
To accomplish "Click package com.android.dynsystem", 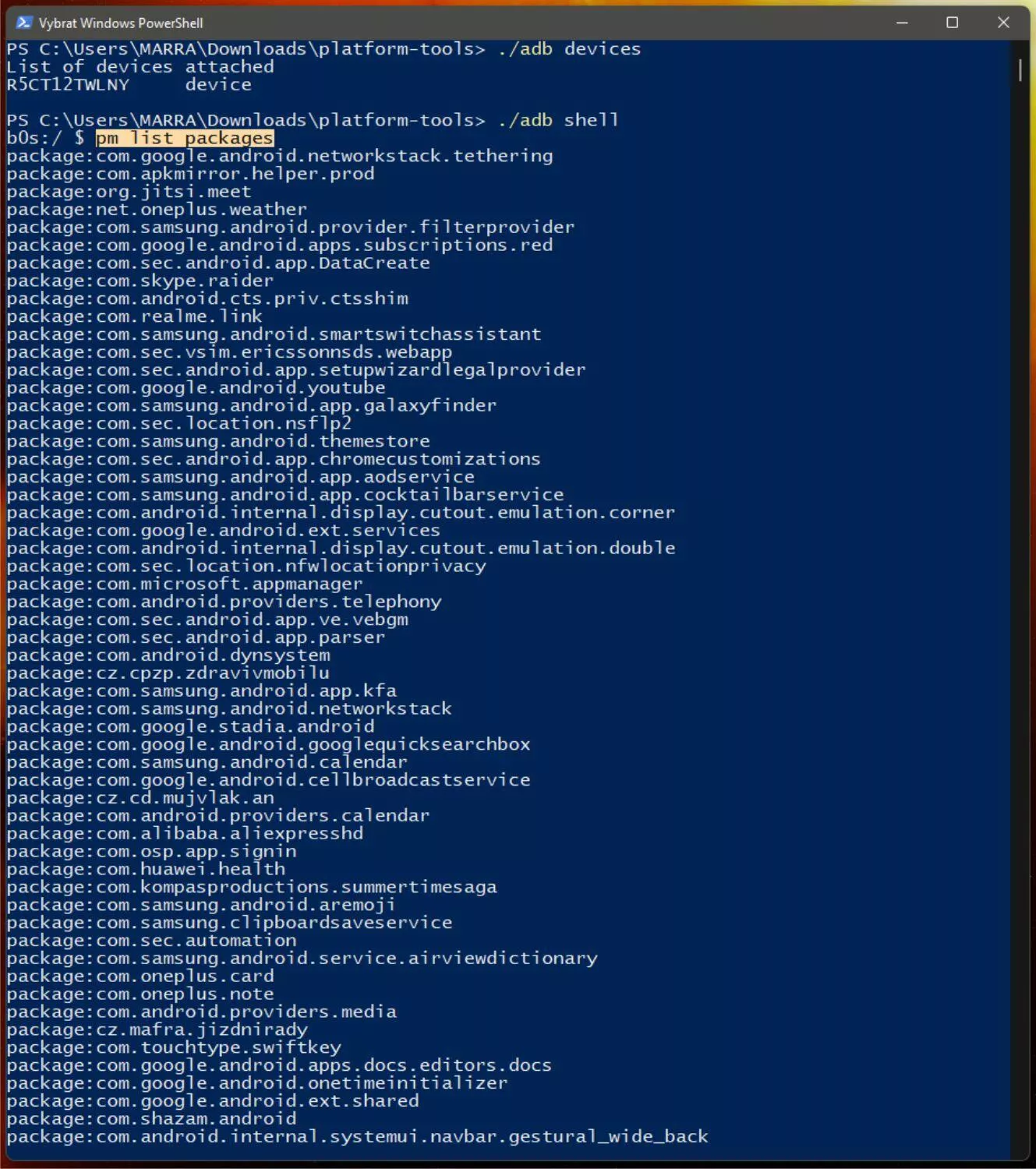I will [x=168, y=655].
